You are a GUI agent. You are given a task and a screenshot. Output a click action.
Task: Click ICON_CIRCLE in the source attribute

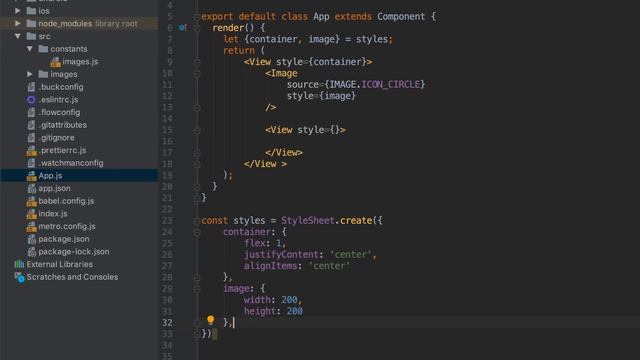pyautogui.click(x=391, y=84)
